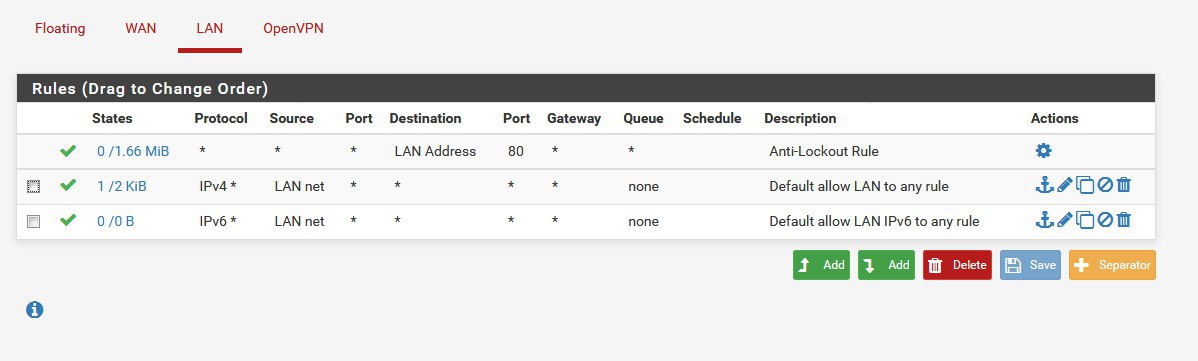Disable the IPv6 LAN rule via the ban icon
The image size is (1198, 361).
tap(1105, 220)
